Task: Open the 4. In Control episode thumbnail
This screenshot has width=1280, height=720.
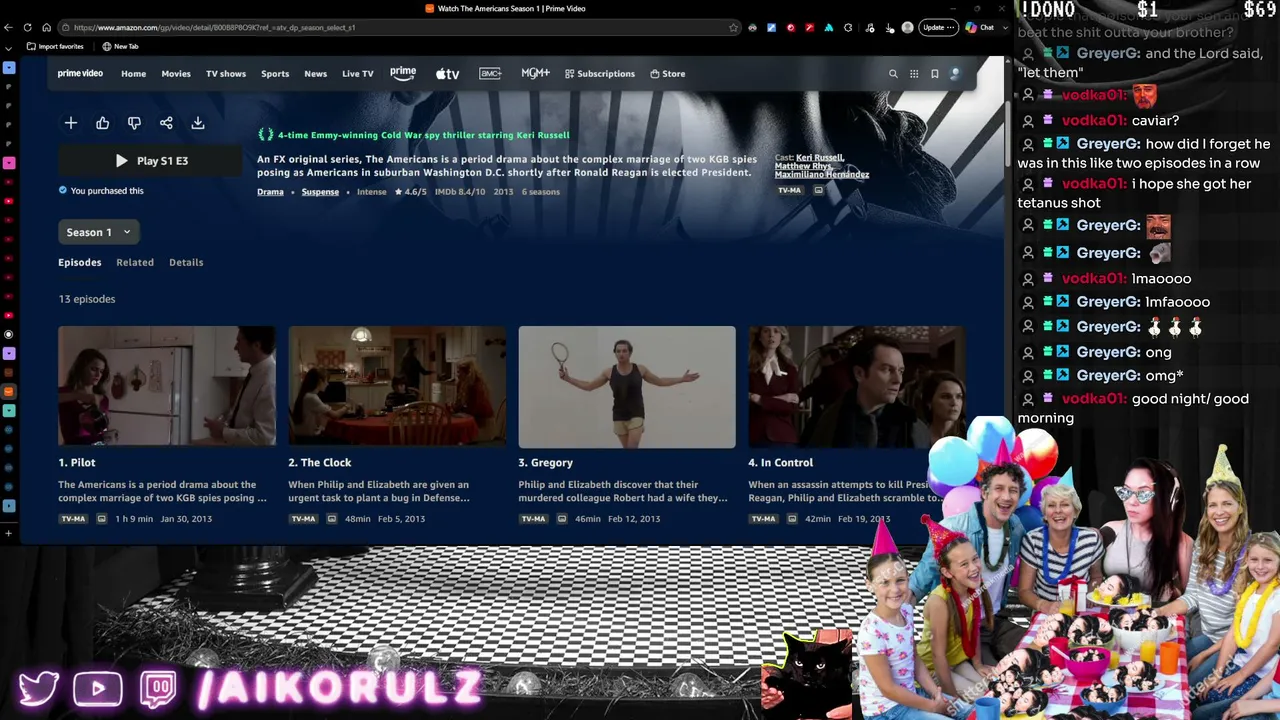Action: (x=857, y=386)
